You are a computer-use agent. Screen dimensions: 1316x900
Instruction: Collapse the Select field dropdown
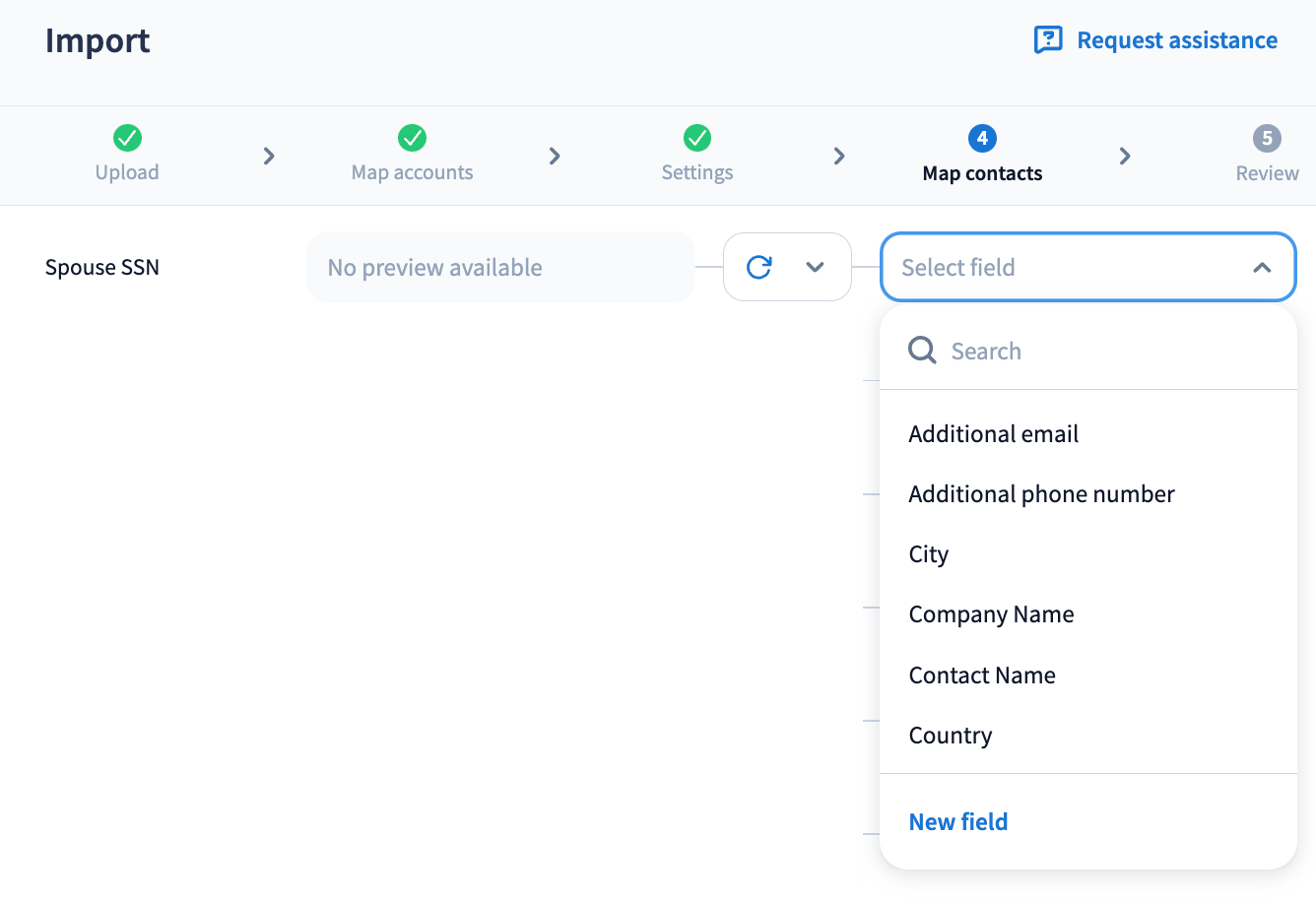(x=1086, y=267)
